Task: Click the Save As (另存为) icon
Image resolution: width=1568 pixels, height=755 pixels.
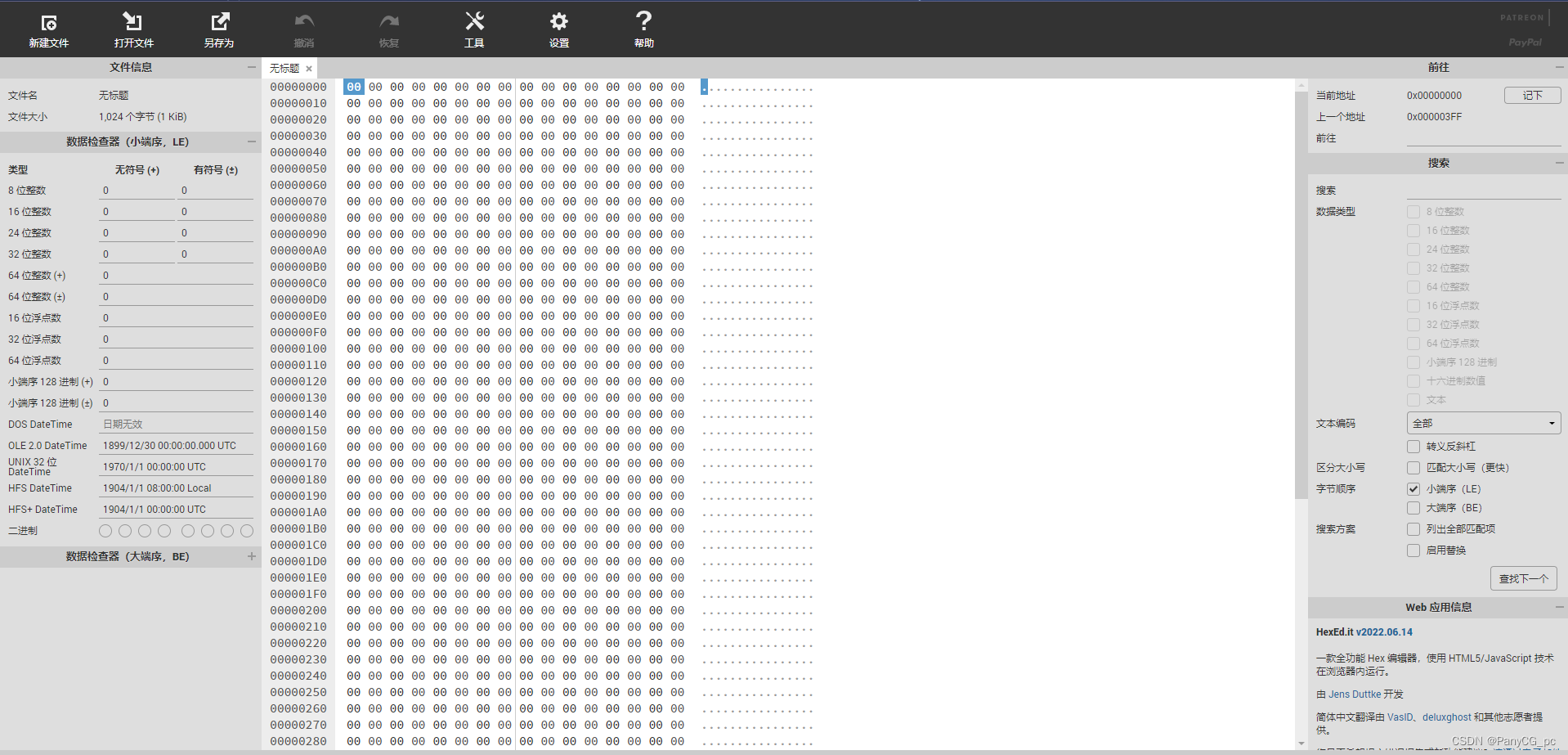Action: click(x=219, y=21)
